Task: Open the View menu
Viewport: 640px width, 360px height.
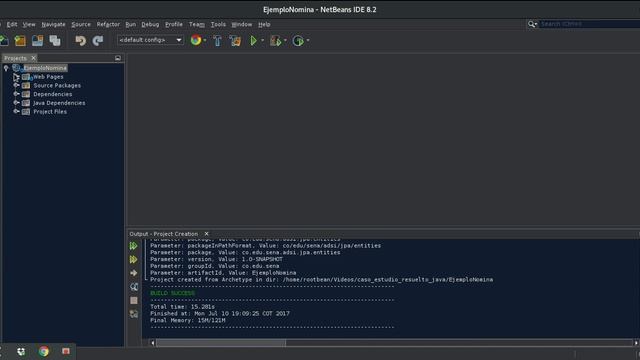Action: coord(29,24)
